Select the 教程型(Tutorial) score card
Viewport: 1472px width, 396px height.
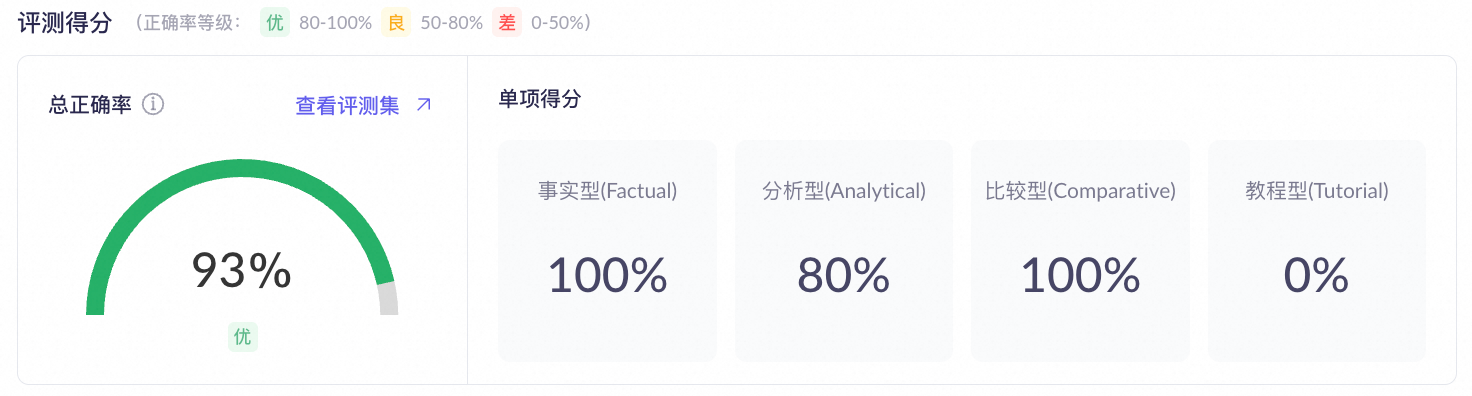pyautogui.click(x=1316, y=250)
